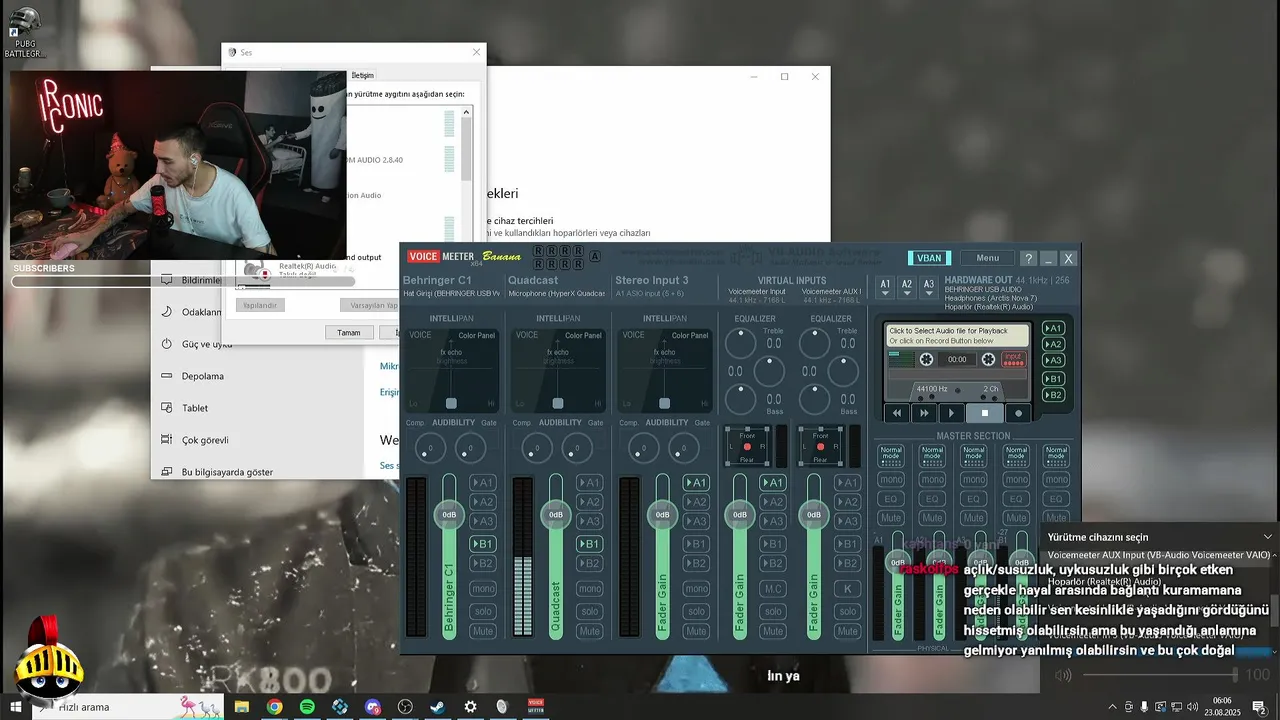Click the Behringer C1 IntelliPan position handle
The width and height of the screenshot is (1280, 720).
point(451,403)
